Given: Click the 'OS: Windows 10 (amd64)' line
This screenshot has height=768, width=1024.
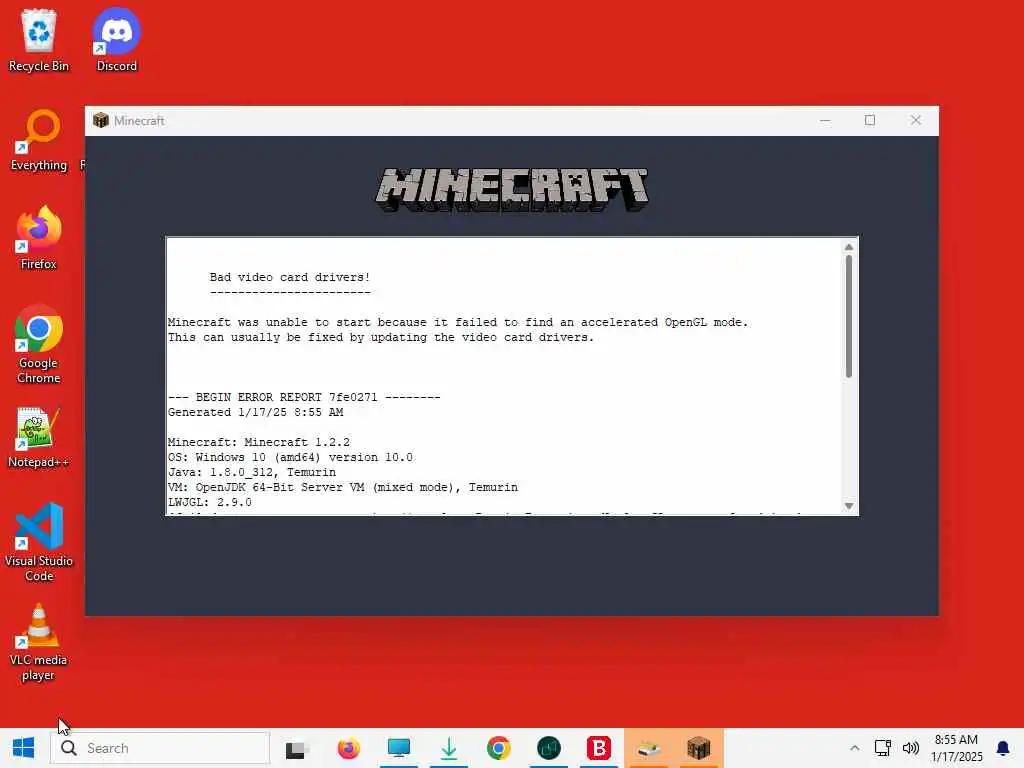Looking at the screenshot, I should [290, 457].
